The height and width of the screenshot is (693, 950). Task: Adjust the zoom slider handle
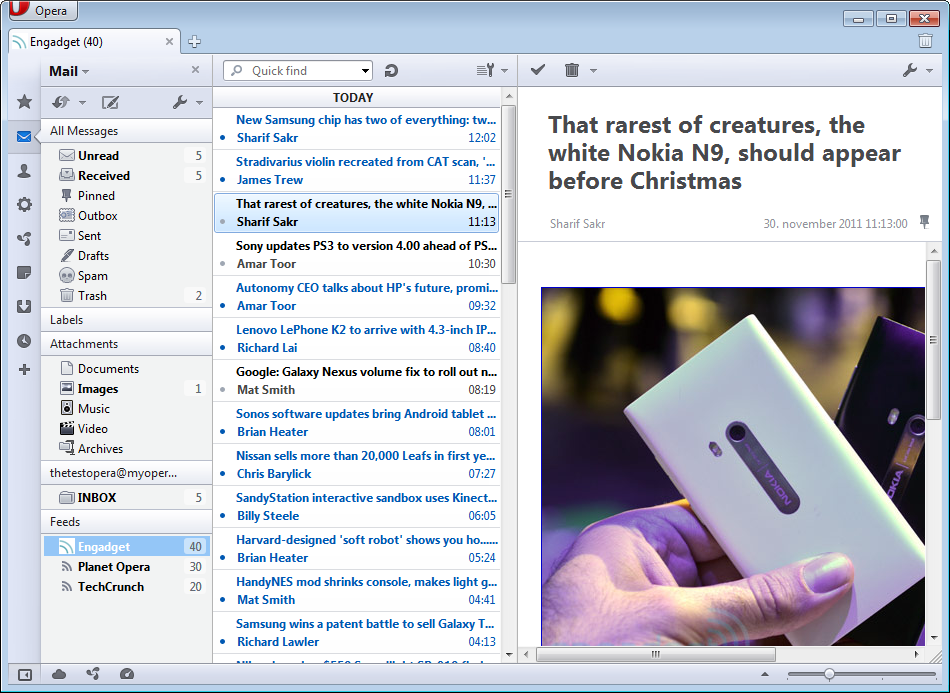[829, 674]
